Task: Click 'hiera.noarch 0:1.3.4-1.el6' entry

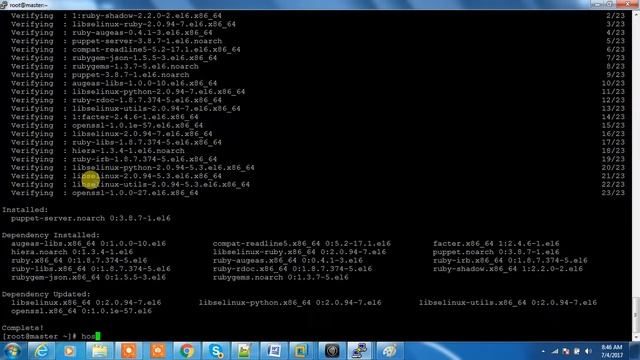Action: (x=72, y=252)
